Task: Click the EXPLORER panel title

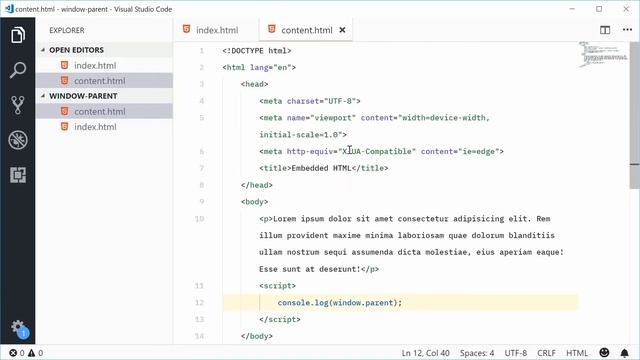Action: tap(67, 30)
